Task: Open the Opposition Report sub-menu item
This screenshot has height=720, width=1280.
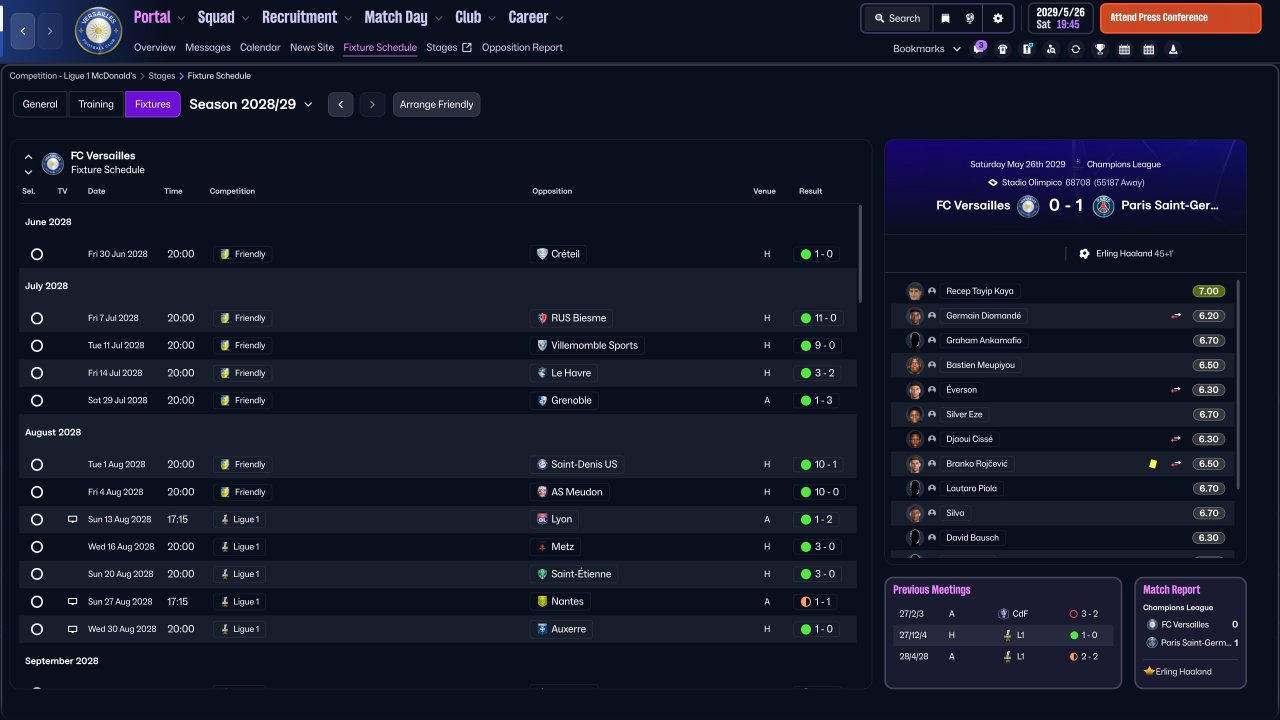Action: (x=522, y=47)
